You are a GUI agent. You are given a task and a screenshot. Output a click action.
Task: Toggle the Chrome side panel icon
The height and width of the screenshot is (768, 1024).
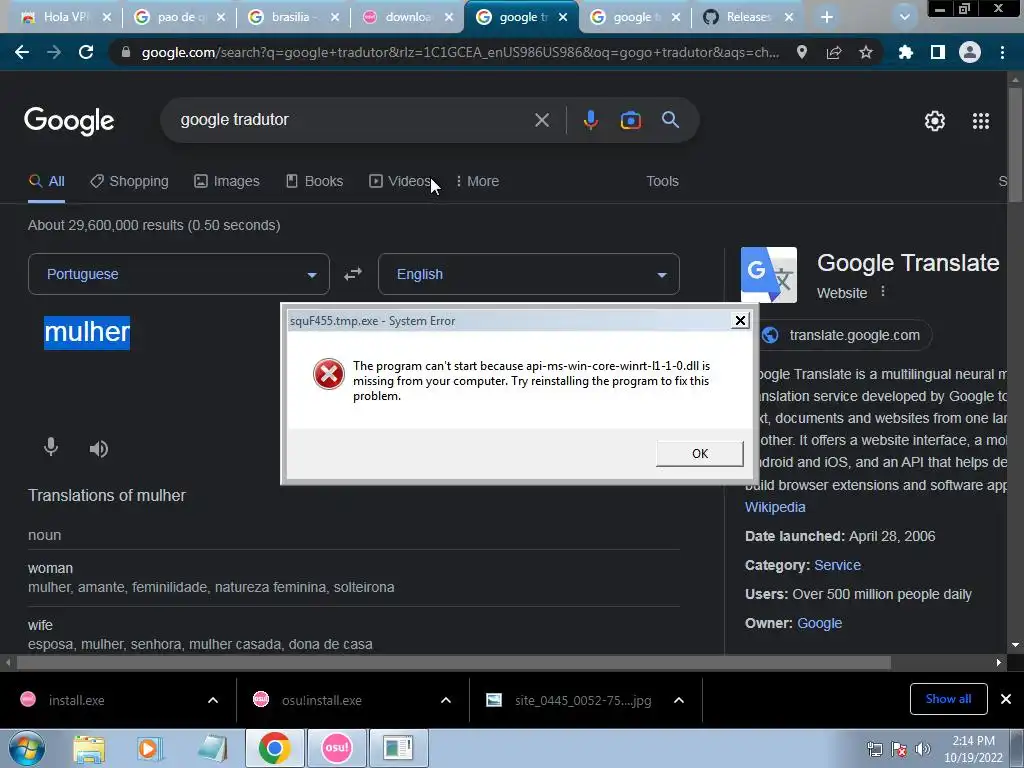938,52
